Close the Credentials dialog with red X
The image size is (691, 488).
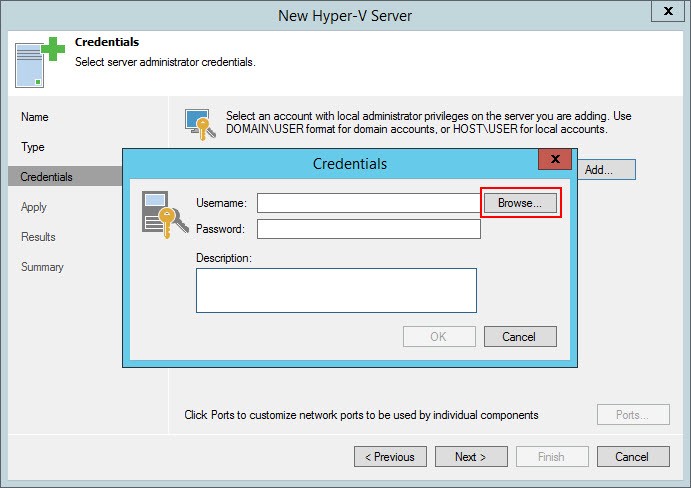click(x=555, y=159)
